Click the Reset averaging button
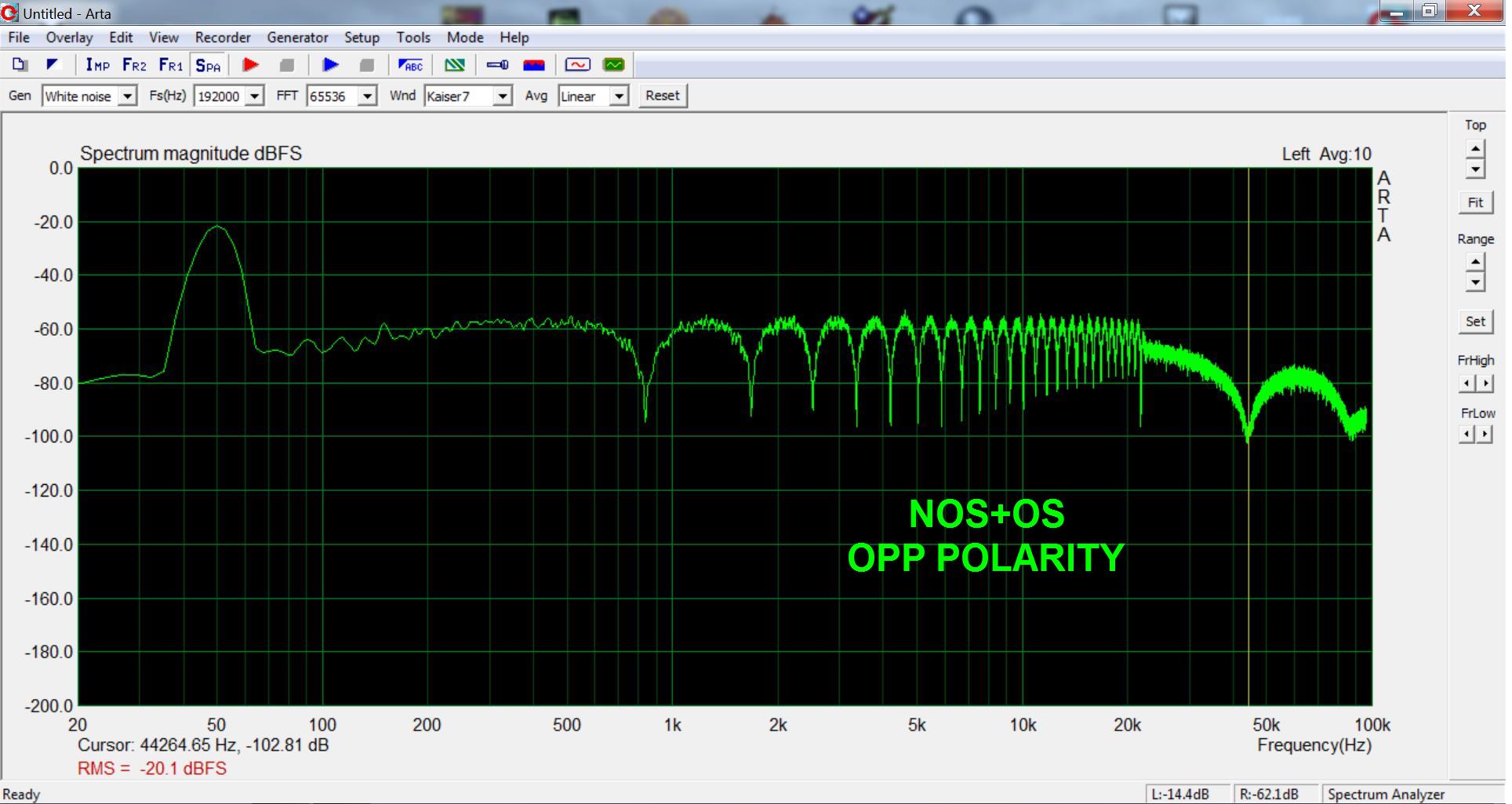The image size is (1512, 804). pyautogui.click(x=663, y=96)
